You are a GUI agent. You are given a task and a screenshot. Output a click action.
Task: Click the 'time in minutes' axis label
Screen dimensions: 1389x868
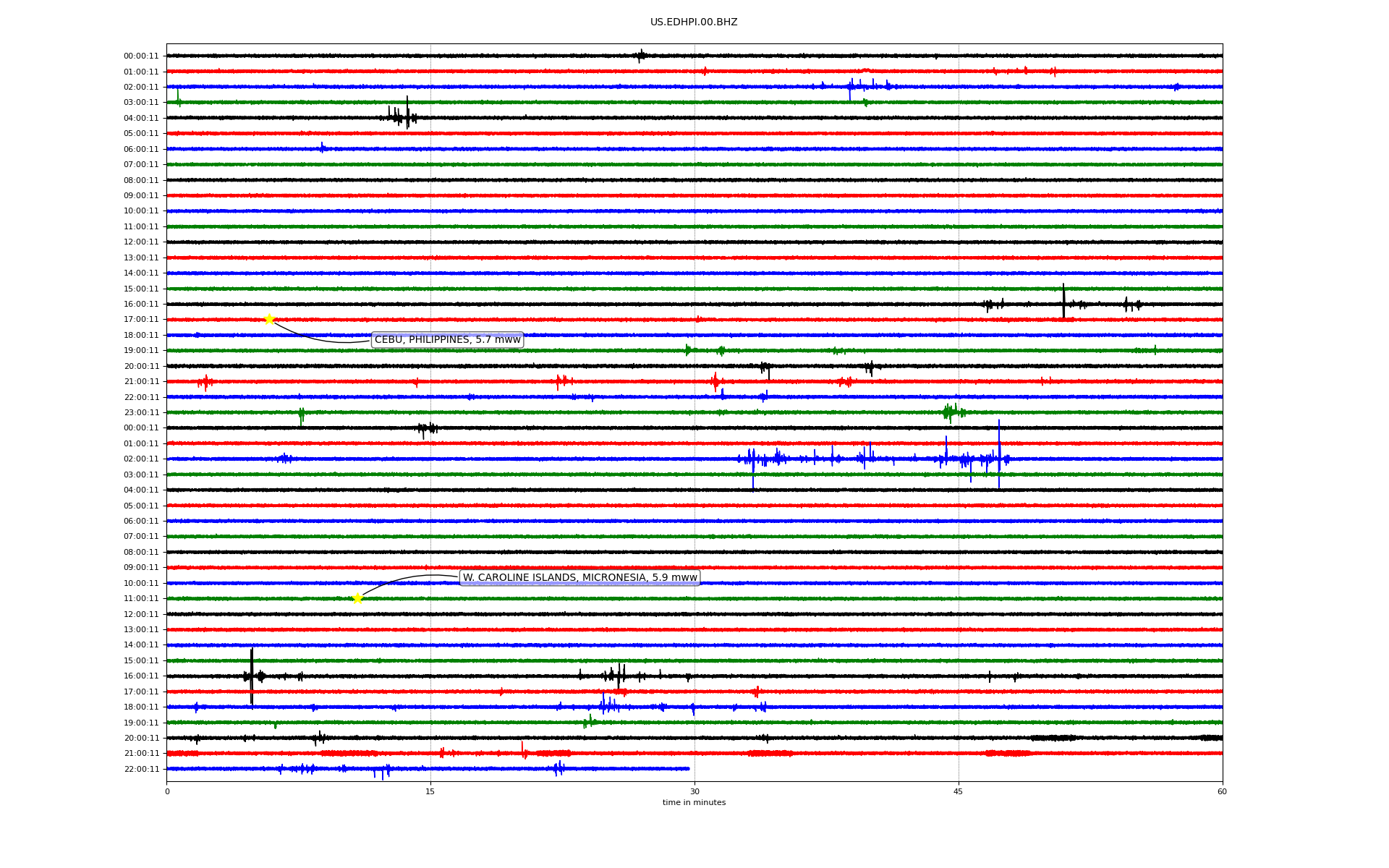pos(694,803)
